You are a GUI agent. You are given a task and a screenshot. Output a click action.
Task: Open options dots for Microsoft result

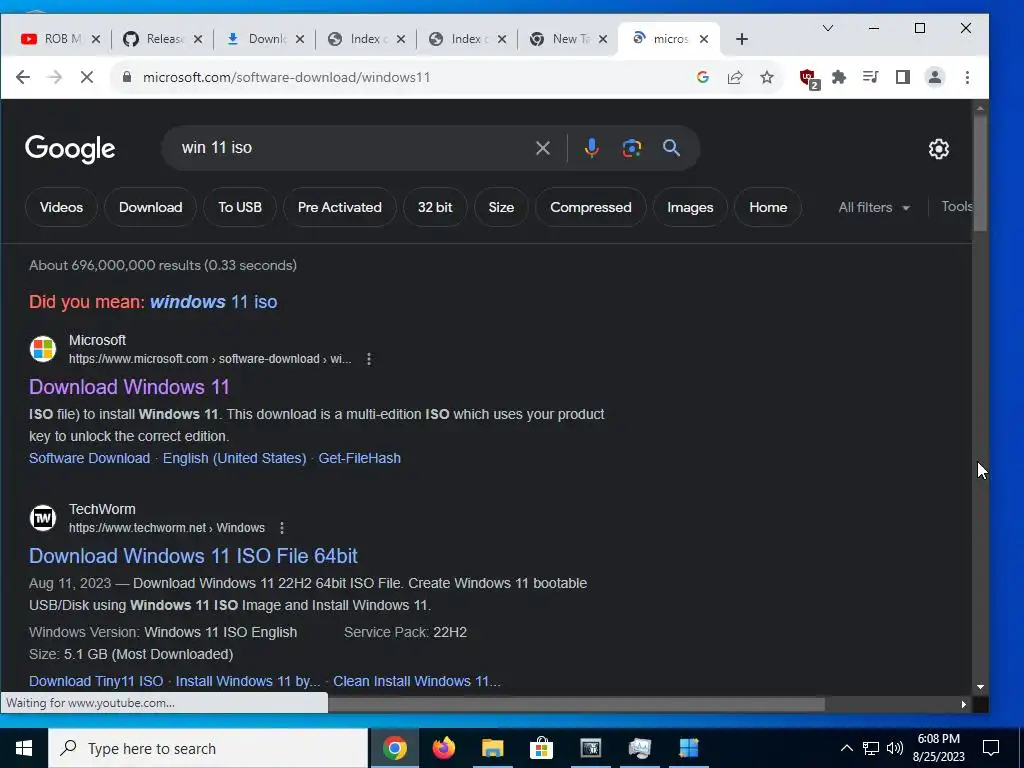(x=369, y=359)
